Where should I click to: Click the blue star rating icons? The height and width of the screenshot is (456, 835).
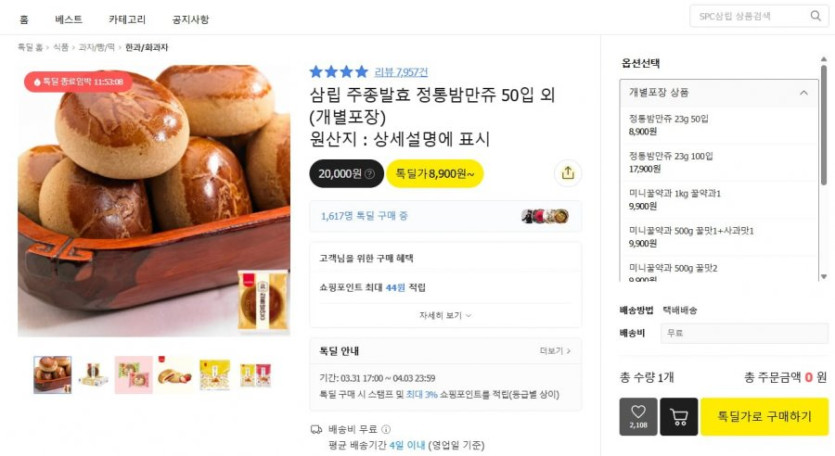(339, 71)
